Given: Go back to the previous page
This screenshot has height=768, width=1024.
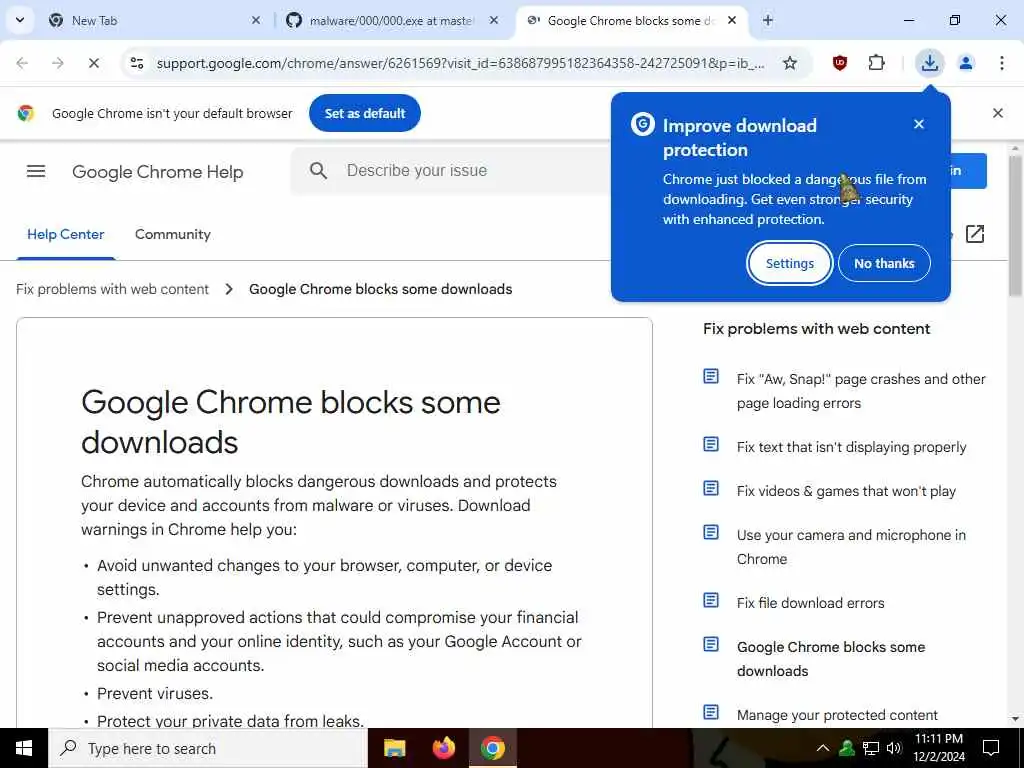Looking at the screenshot, I should [22, 63].
